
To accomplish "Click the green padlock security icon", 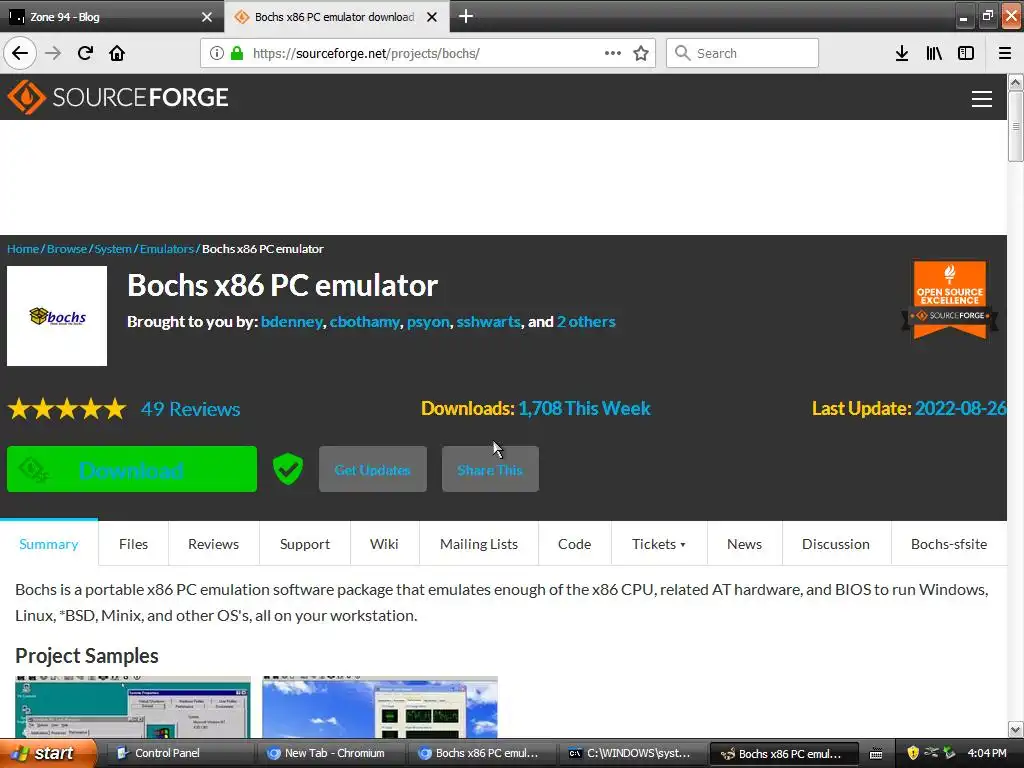I will pyautogui.click(x=237, y=53).
